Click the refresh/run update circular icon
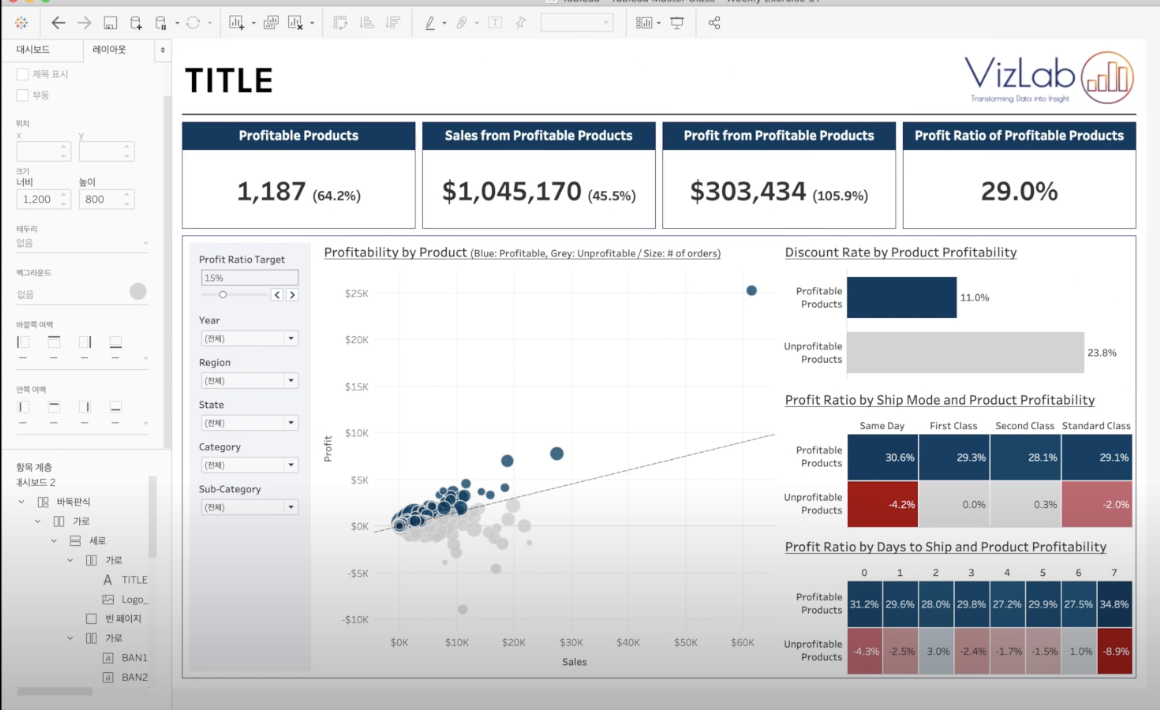1160x710 pixels. (193, 23)
